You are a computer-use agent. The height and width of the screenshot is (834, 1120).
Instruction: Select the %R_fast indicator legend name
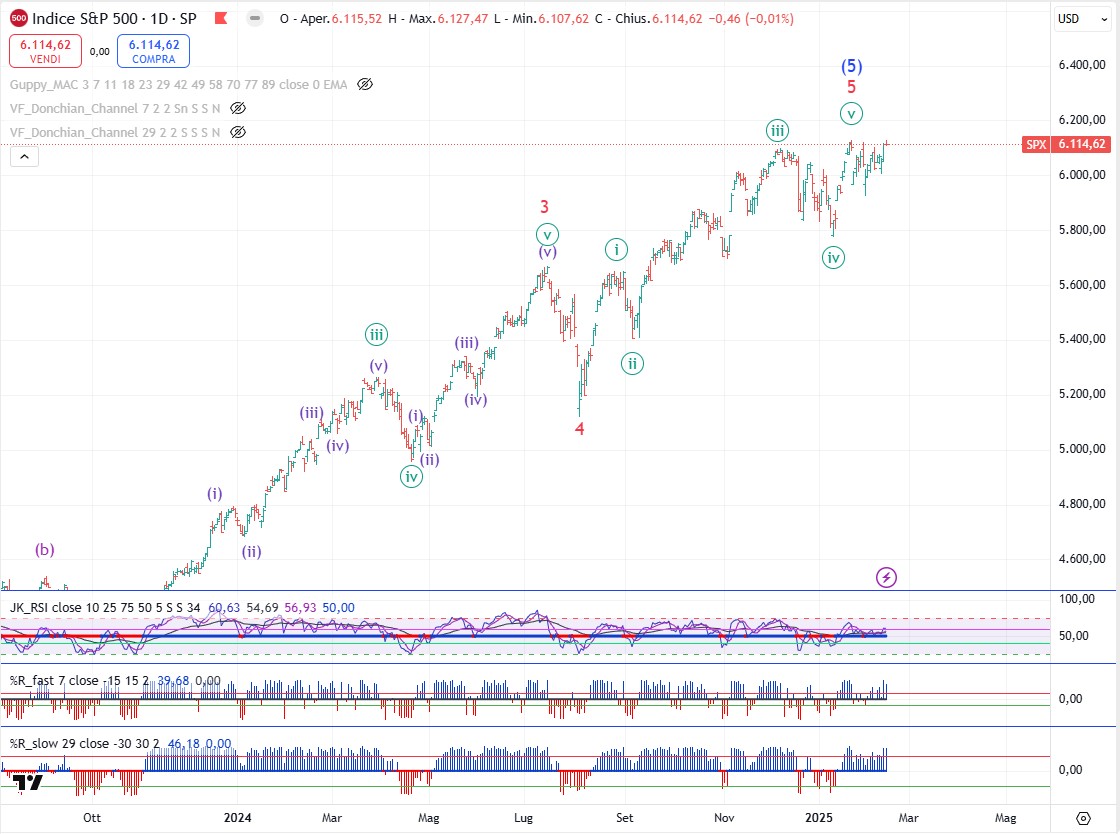pyautogui.click(x=79, y=680)
